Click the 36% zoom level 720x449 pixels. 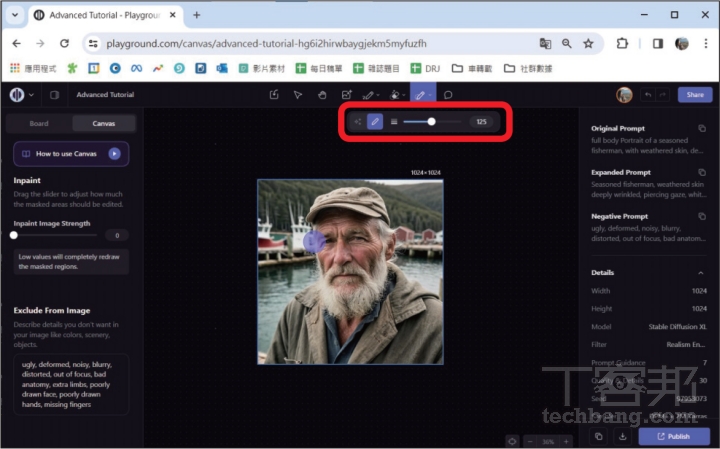[548, 441]
